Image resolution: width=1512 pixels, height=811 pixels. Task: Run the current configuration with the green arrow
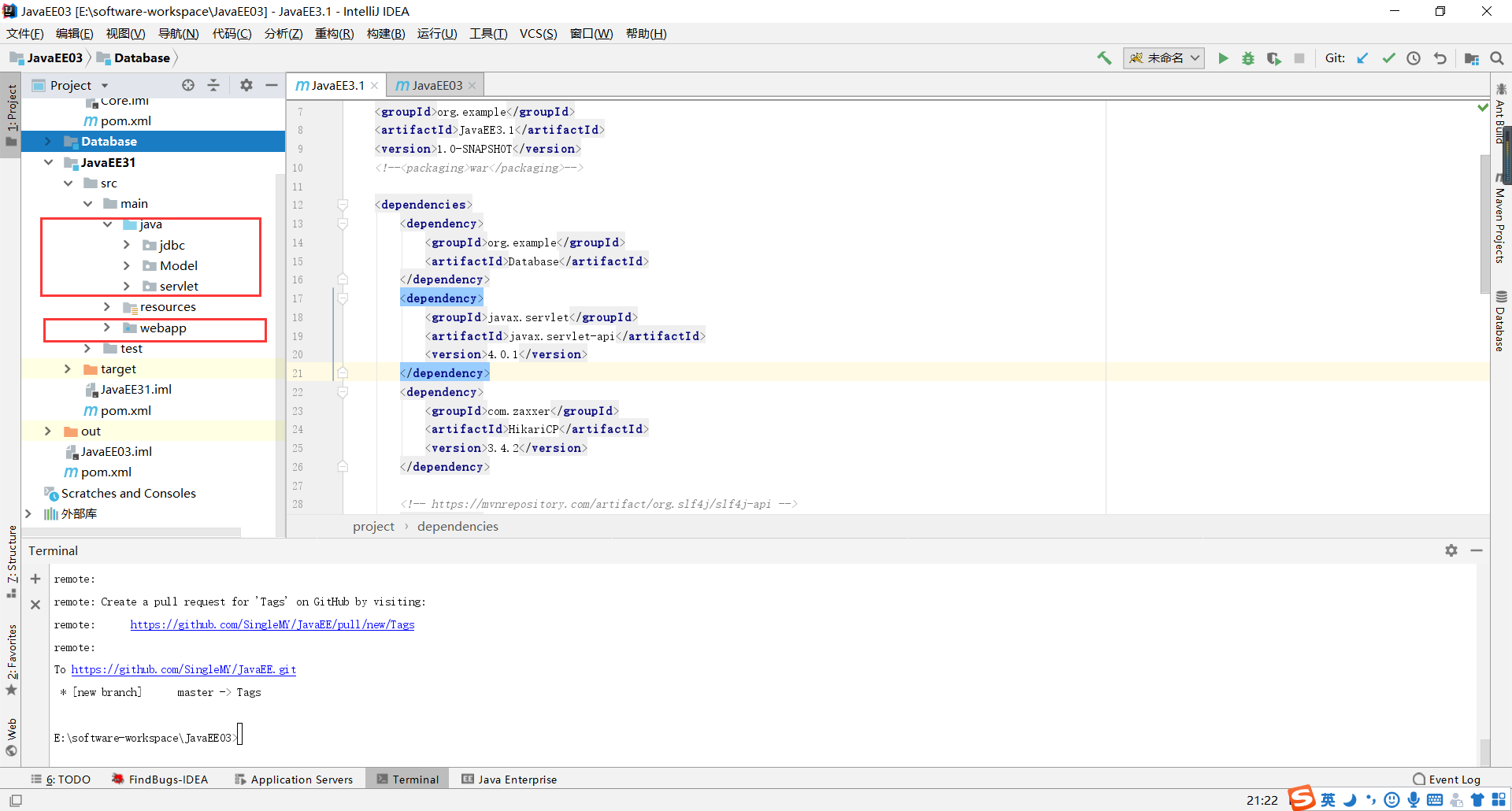click(1223, 58)
